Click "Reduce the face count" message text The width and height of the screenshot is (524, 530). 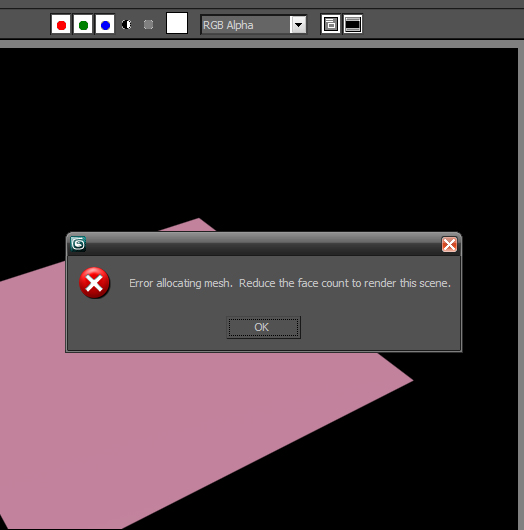(x=294, y=283)
